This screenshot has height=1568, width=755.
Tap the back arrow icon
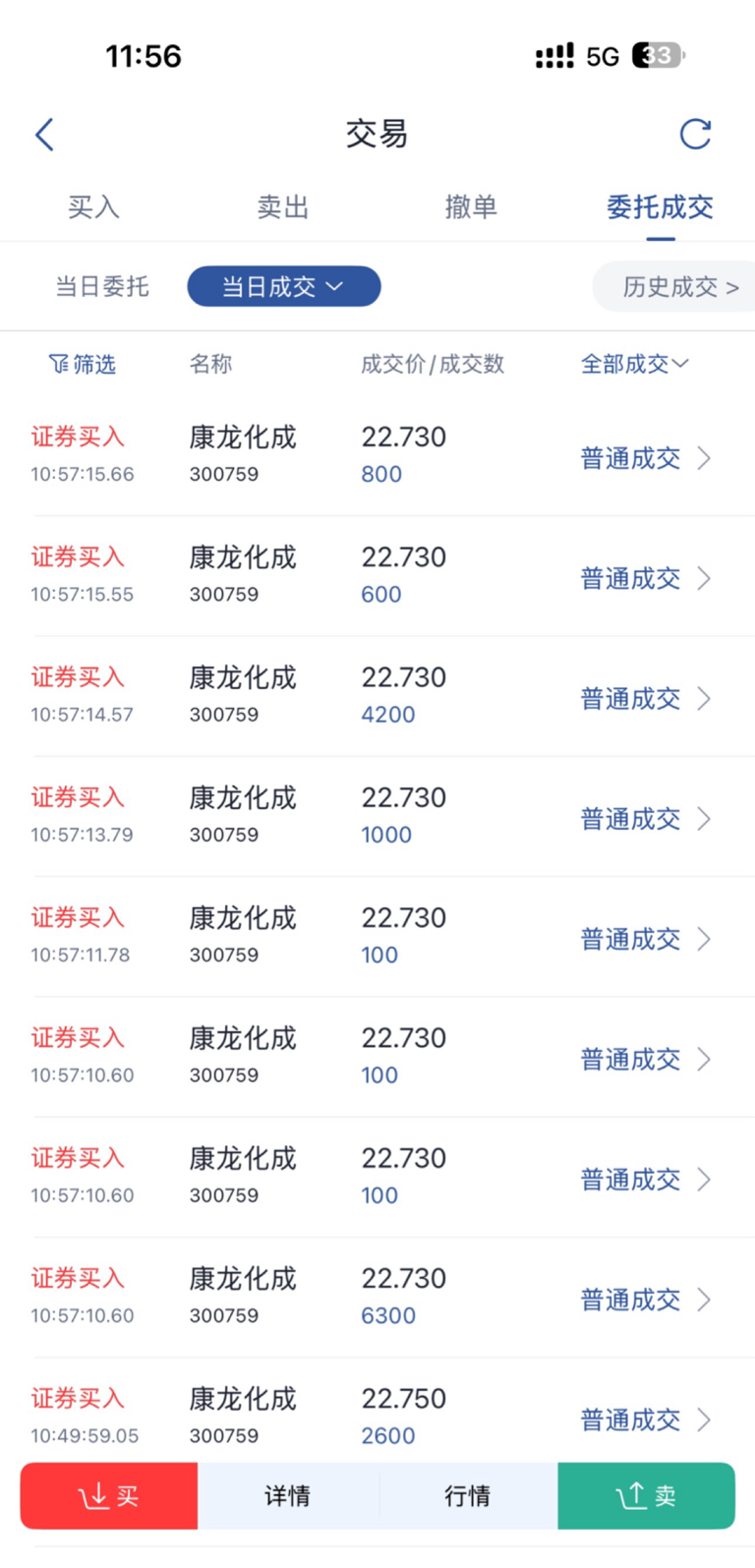pyautogui.click(x=44, y=135)
